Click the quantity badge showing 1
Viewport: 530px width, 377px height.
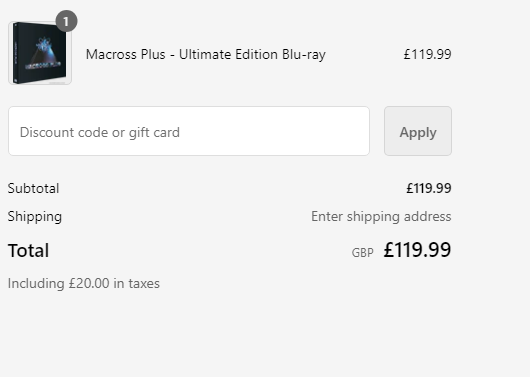coord(66,21)
